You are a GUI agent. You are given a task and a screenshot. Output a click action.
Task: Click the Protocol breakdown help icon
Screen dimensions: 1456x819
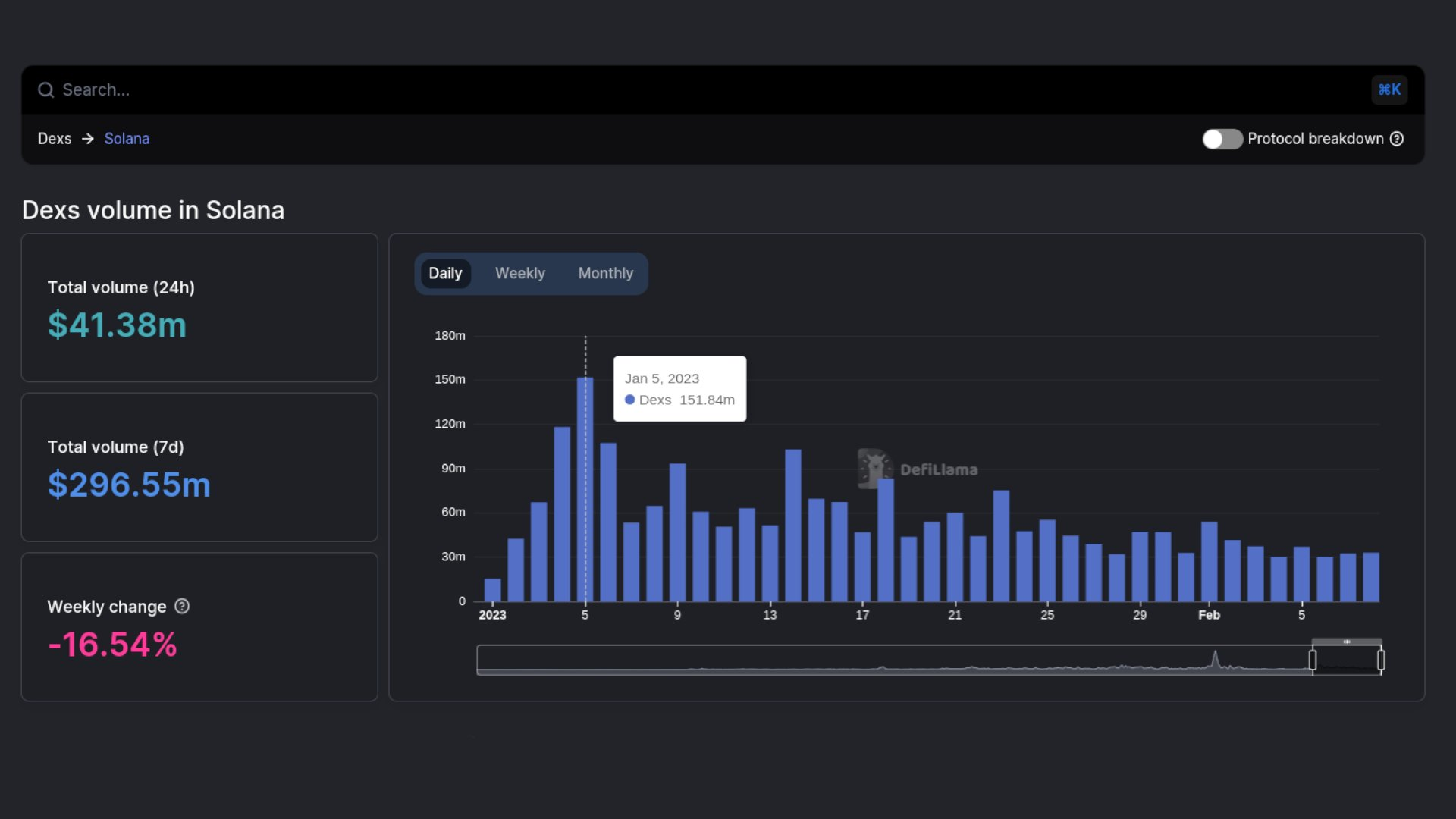[x=1397, y=139]
